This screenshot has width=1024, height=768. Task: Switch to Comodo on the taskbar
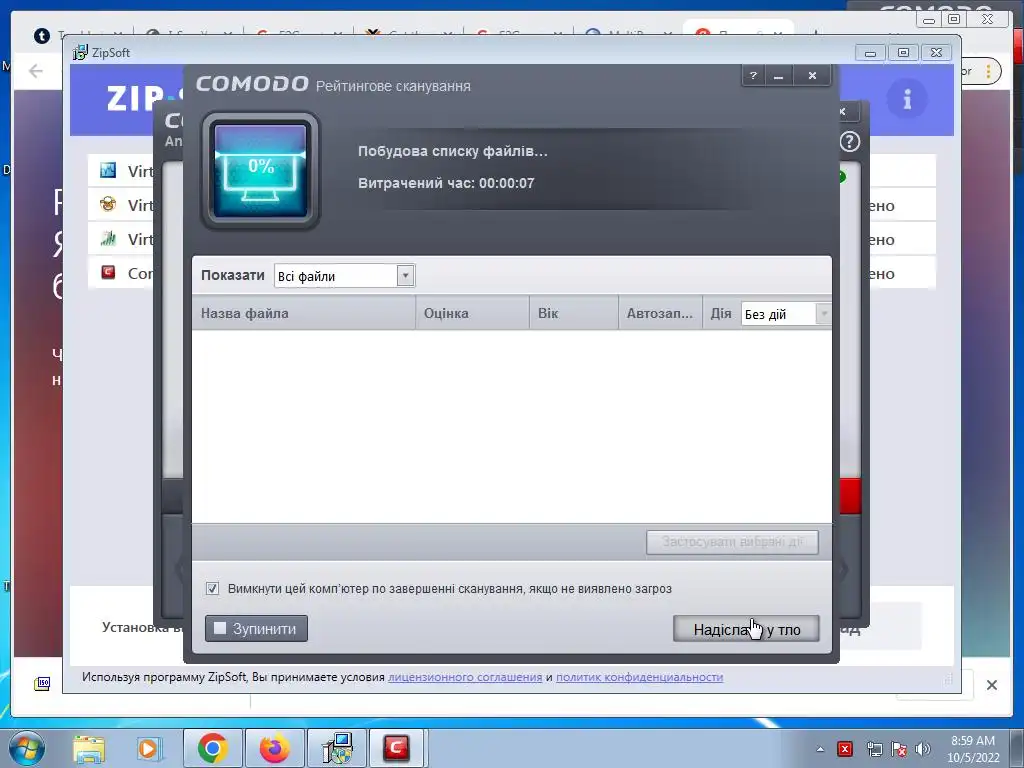point(397,748)
